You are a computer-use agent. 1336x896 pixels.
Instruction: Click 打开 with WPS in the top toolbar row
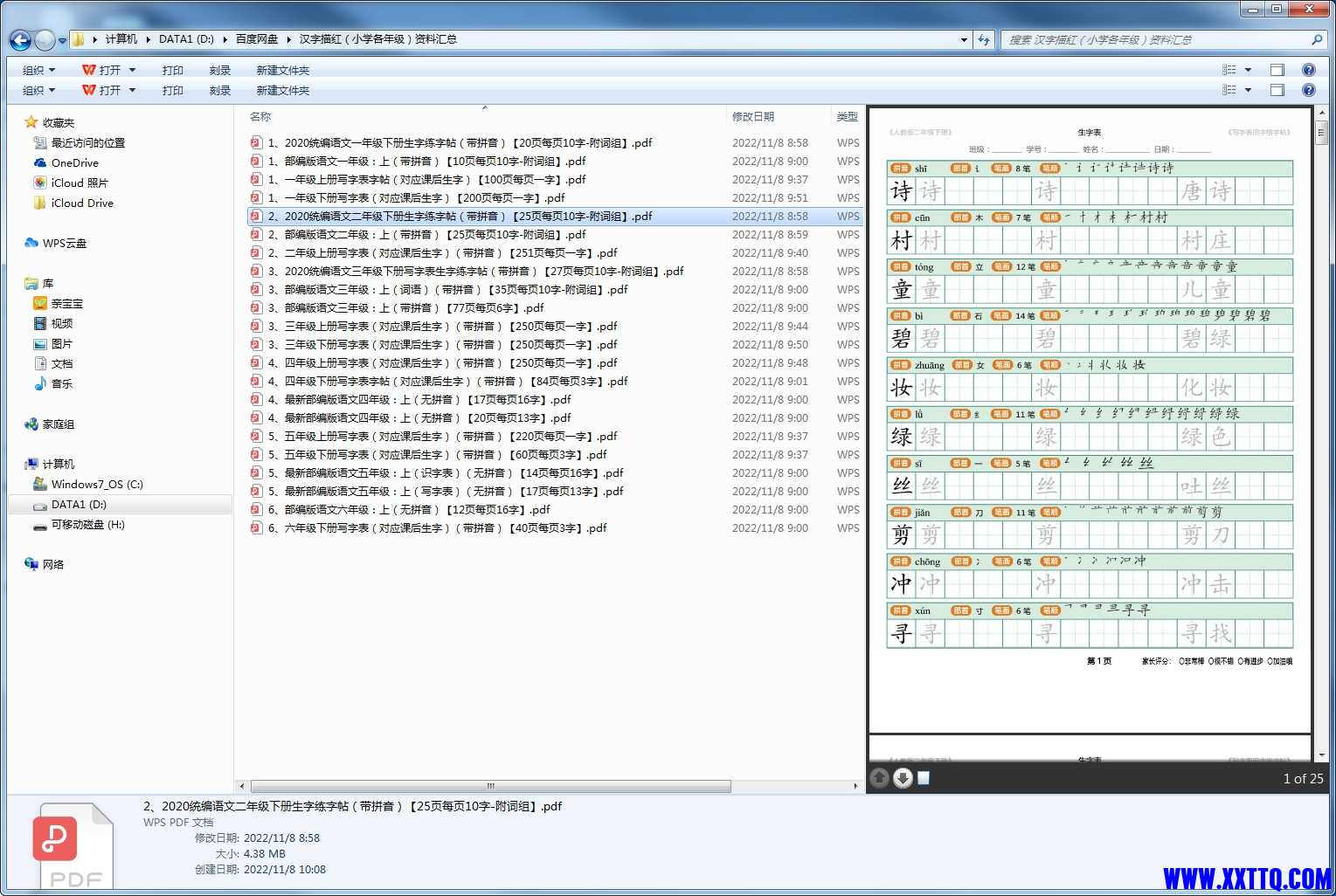[x=101, y=70]
